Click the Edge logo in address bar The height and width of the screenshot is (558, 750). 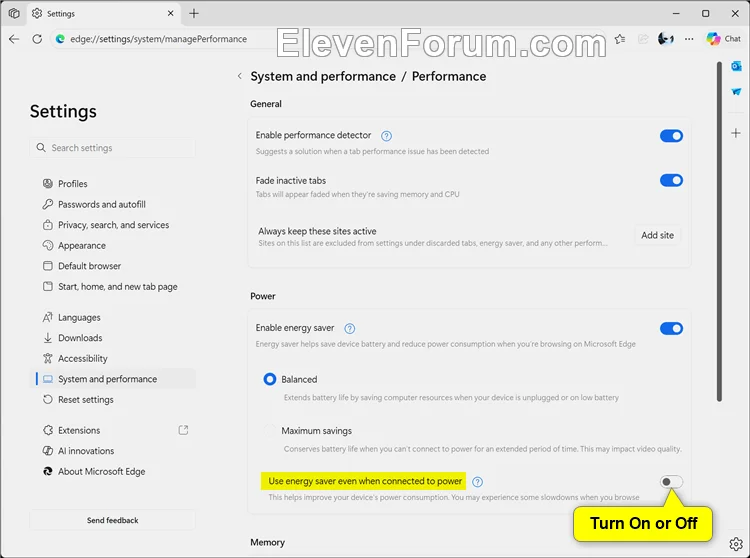[60, 39]
